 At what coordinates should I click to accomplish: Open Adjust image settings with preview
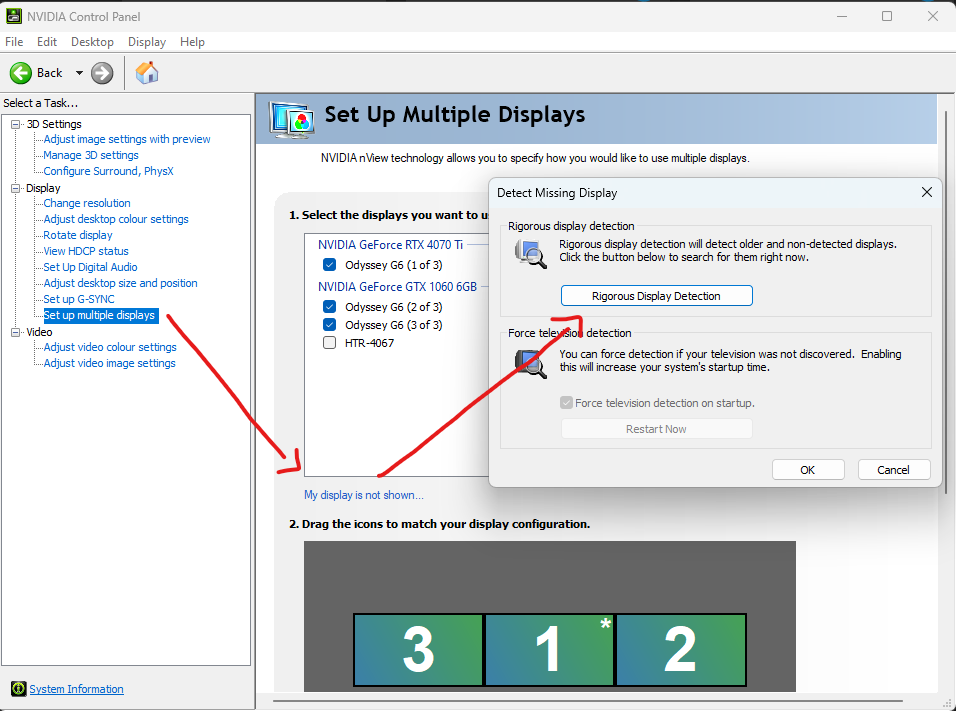point(127,139)
